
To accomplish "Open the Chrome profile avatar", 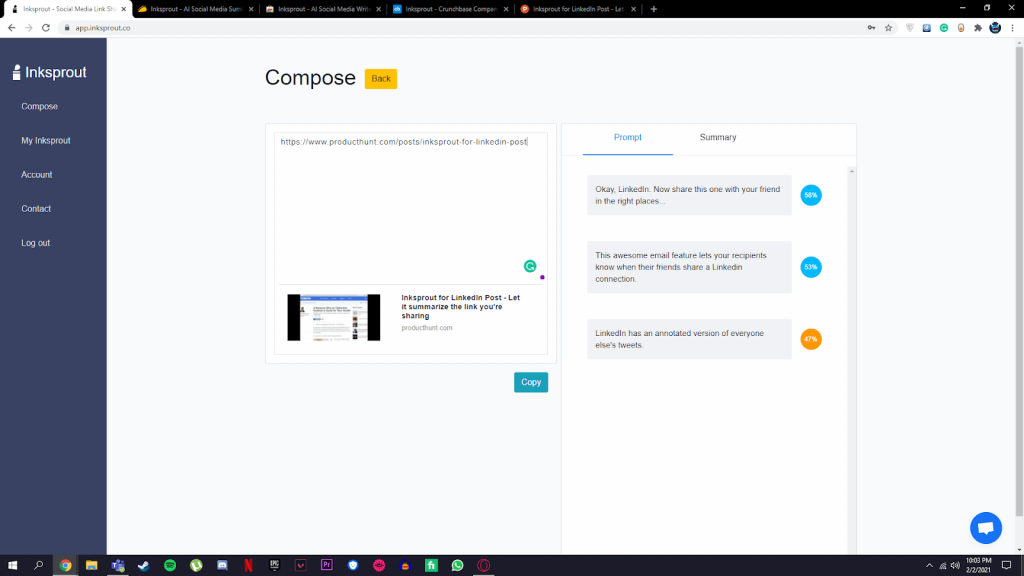I will [995, 28].
